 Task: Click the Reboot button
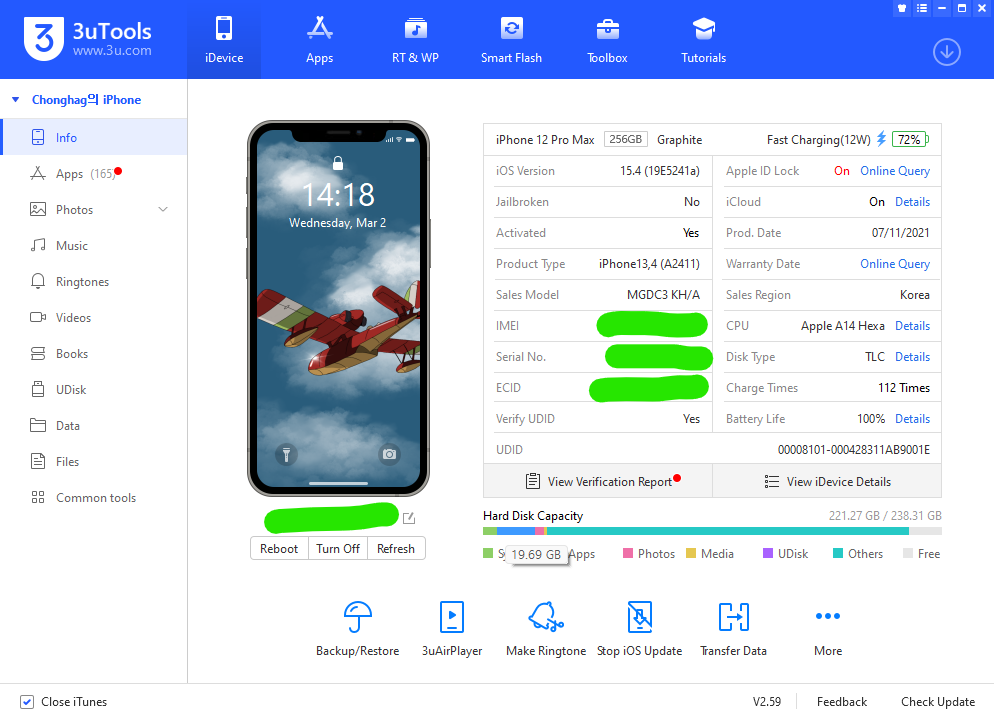279,549
